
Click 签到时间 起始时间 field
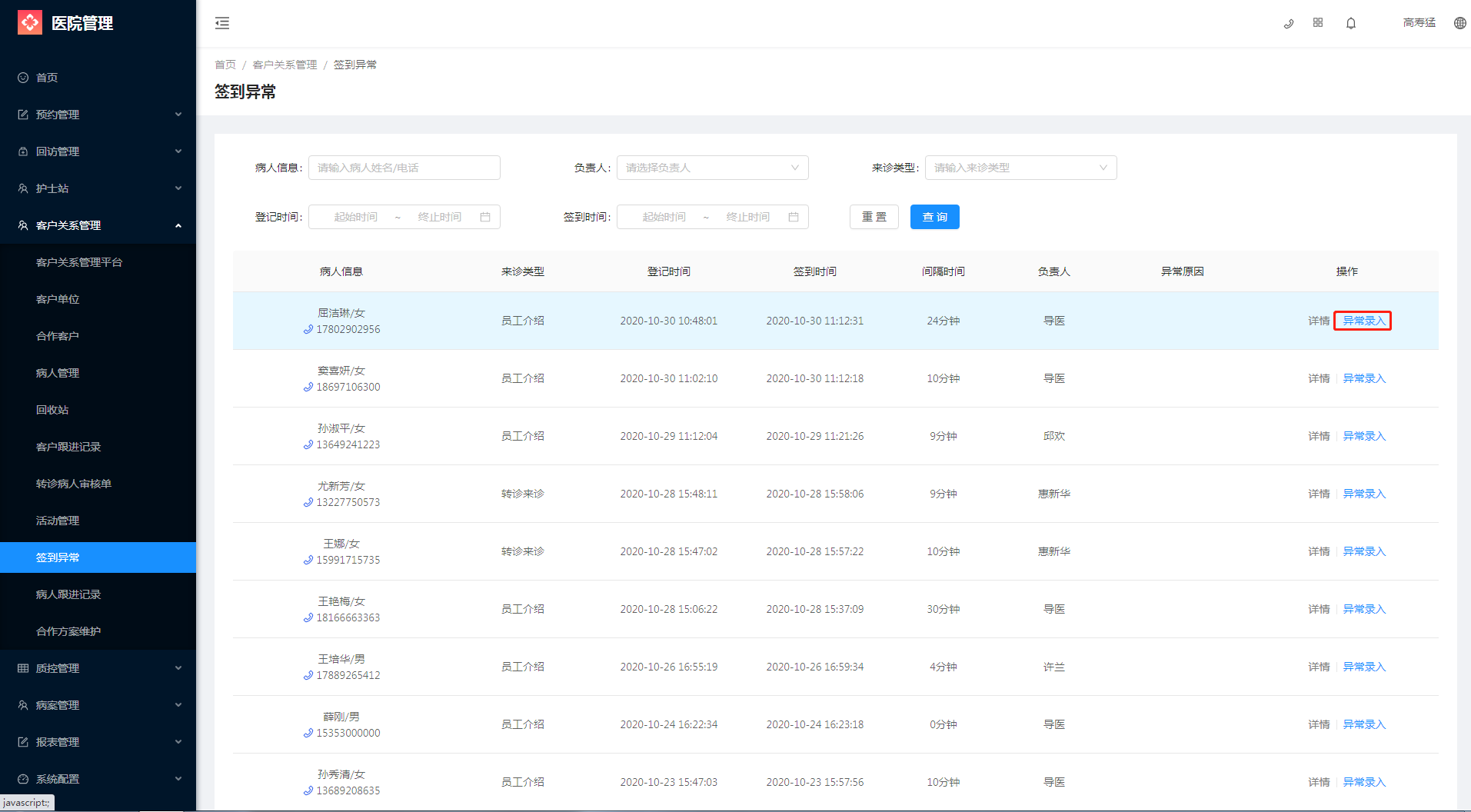click(x=664, y=217)
